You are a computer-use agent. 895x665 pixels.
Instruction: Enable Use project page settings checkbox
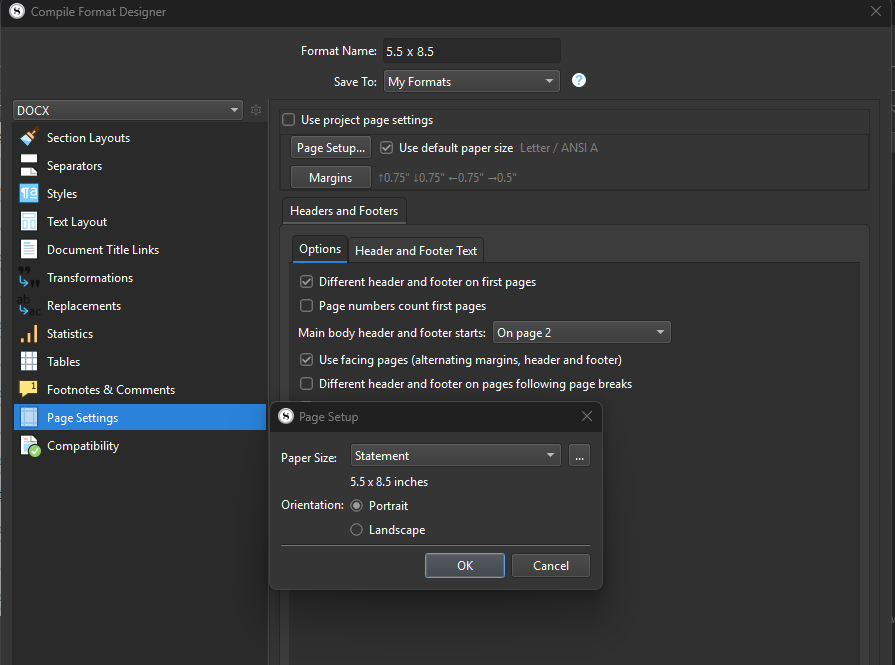point(289,120)
